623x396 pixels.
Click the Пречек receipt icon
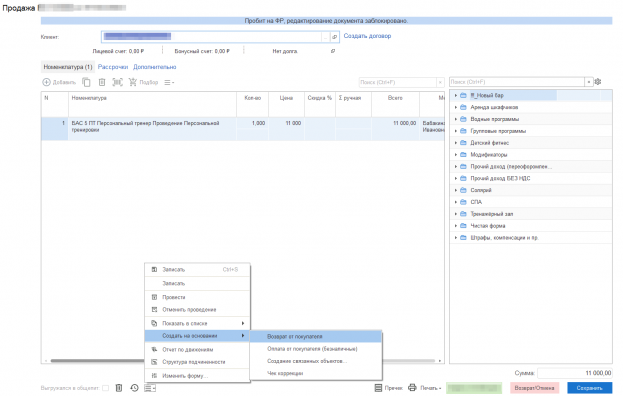coord(378,388)
